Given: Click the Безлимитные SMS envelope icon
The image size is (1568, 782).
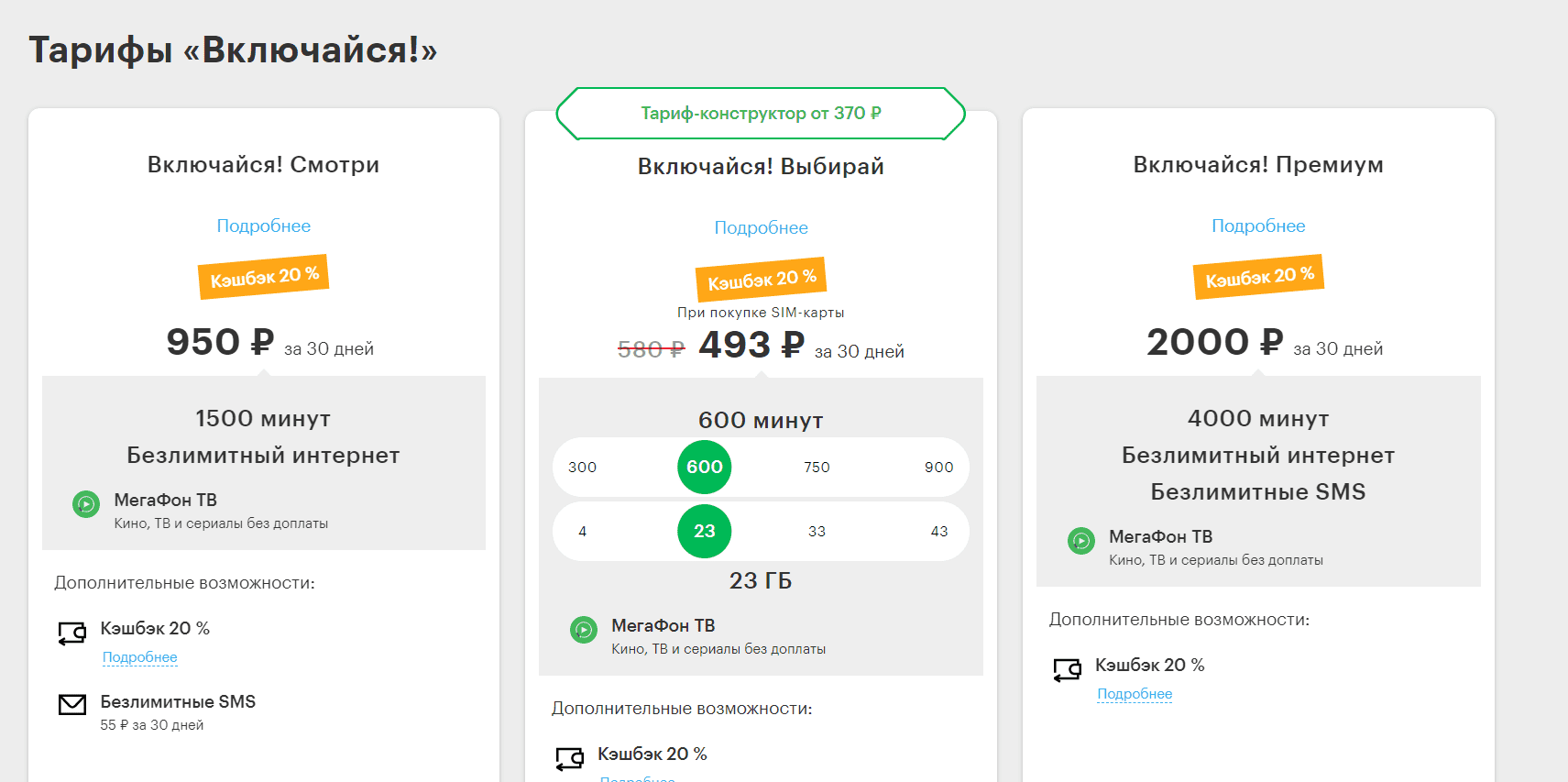Looking at the screenshot, I should (x=72, y=704).
